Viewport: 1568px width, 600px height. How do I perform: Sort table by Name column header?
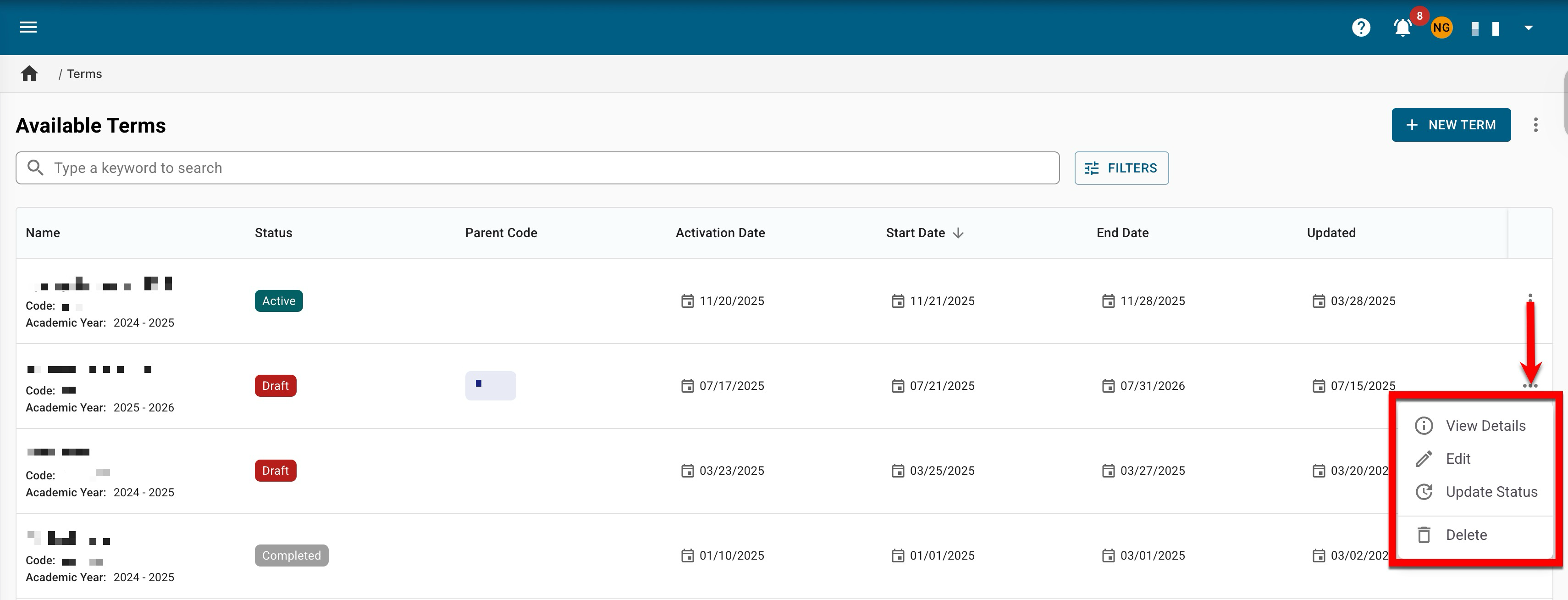pos(43,233)
